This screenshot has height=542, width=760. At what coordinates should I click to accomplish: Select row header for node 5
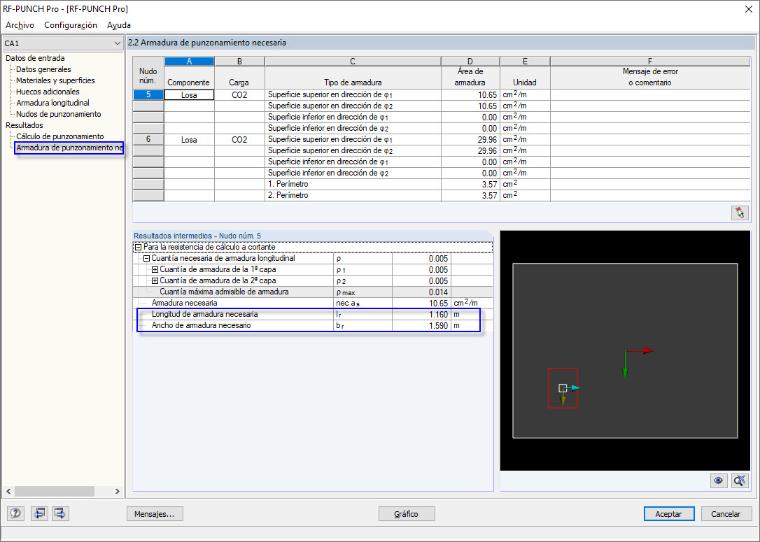pyautogui.click(x=148, y=95)
